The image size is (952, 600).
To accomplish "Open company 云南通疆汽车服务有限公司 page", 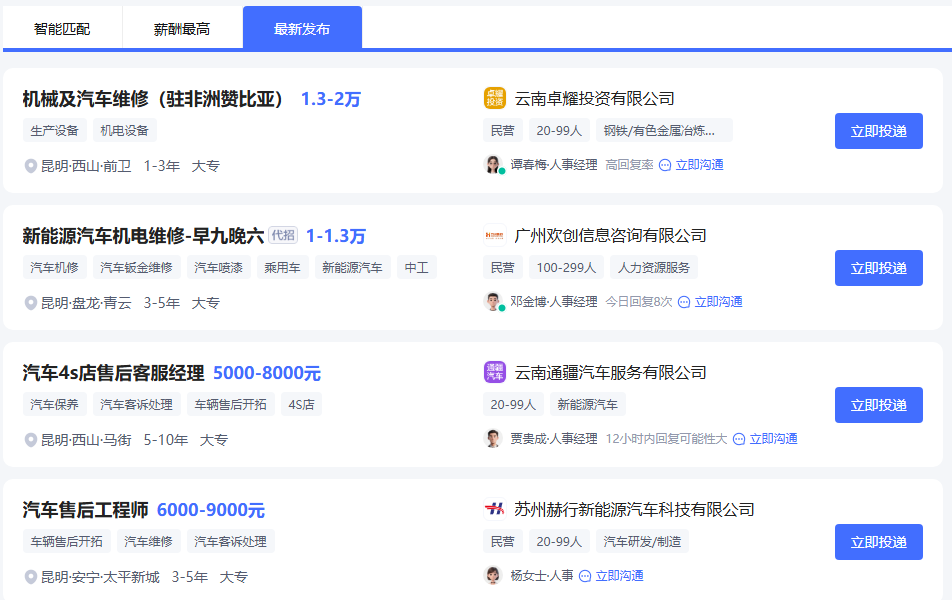I will [x=610, y=373].
